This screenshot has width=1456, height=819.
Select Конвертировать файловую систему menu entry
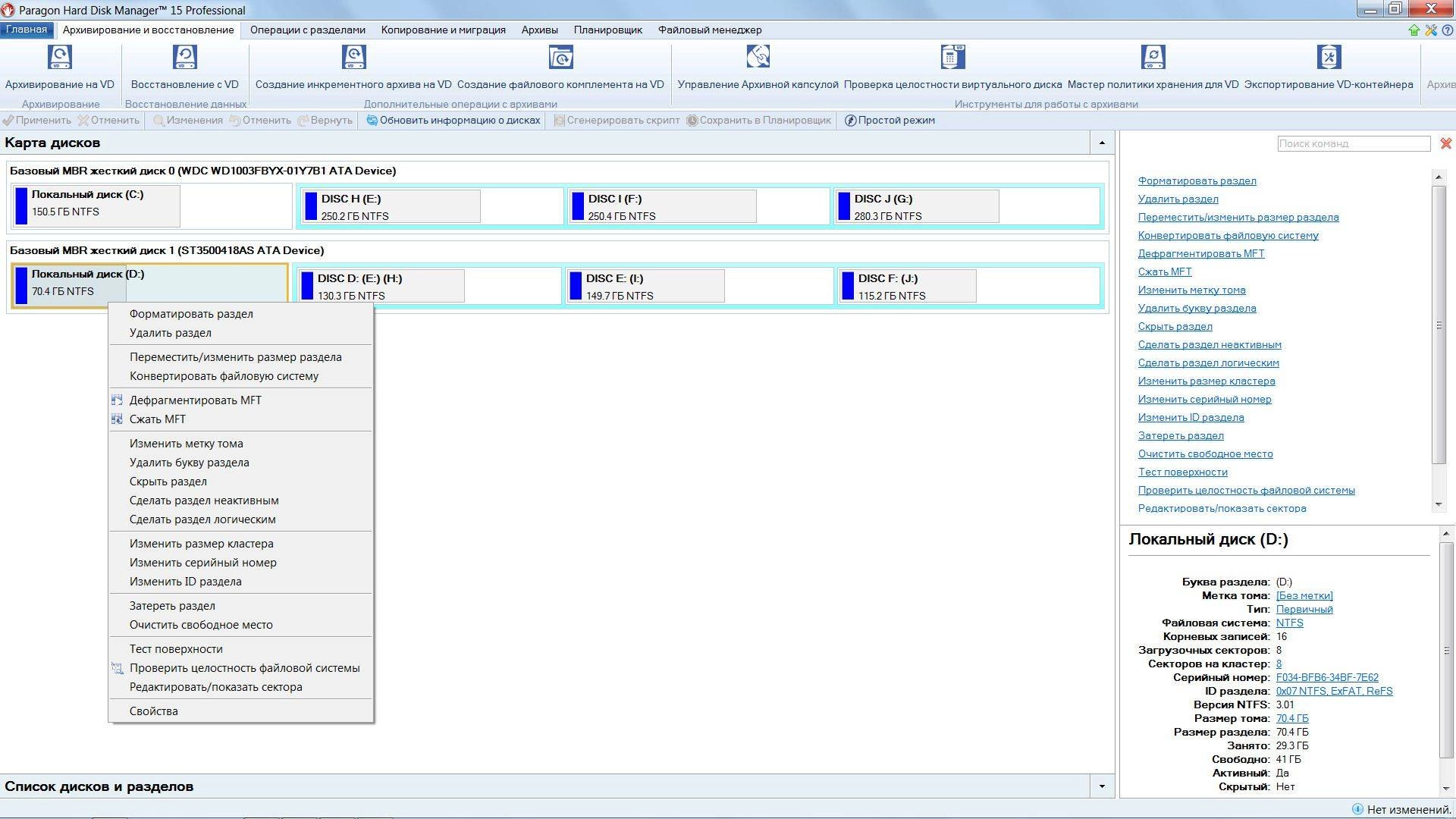pos(241,376)
